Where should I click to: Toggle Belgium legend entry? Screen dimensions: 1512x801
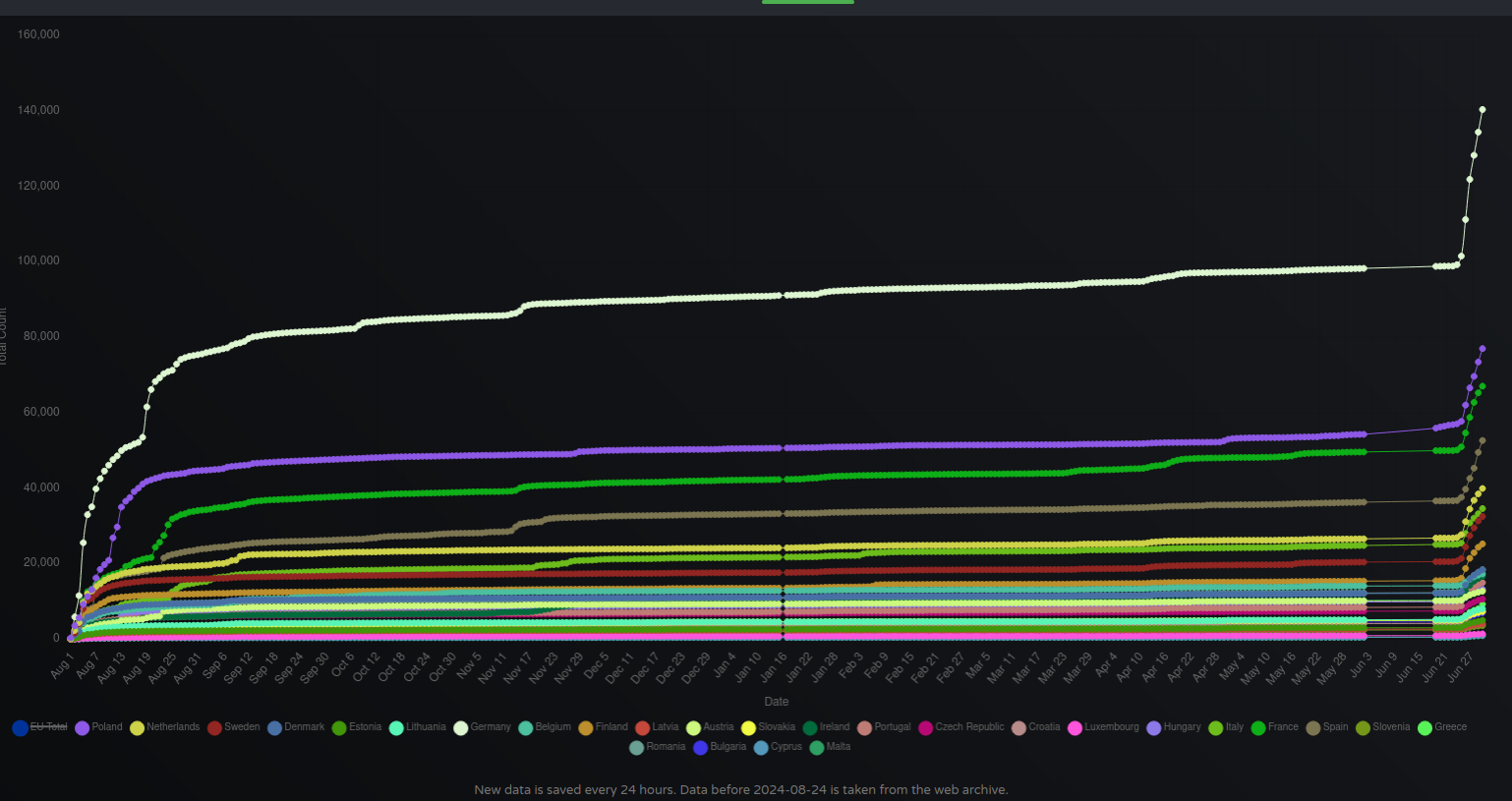[544, 727]
